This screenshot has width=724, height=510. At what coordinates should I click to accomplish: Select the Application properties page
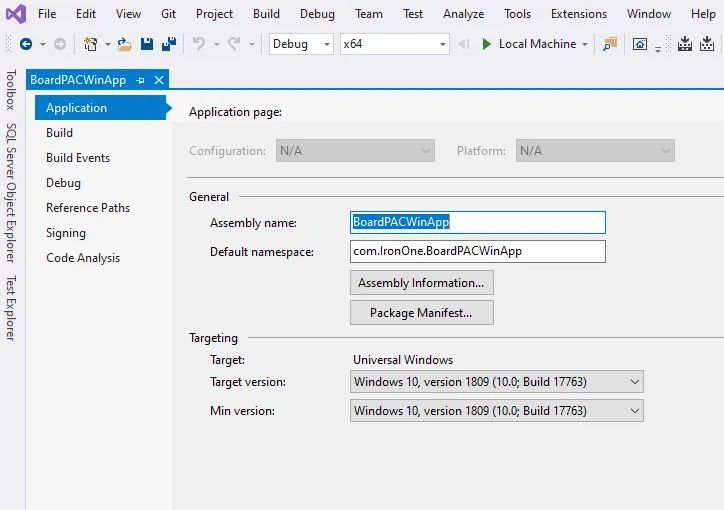(x=101, y=108)
